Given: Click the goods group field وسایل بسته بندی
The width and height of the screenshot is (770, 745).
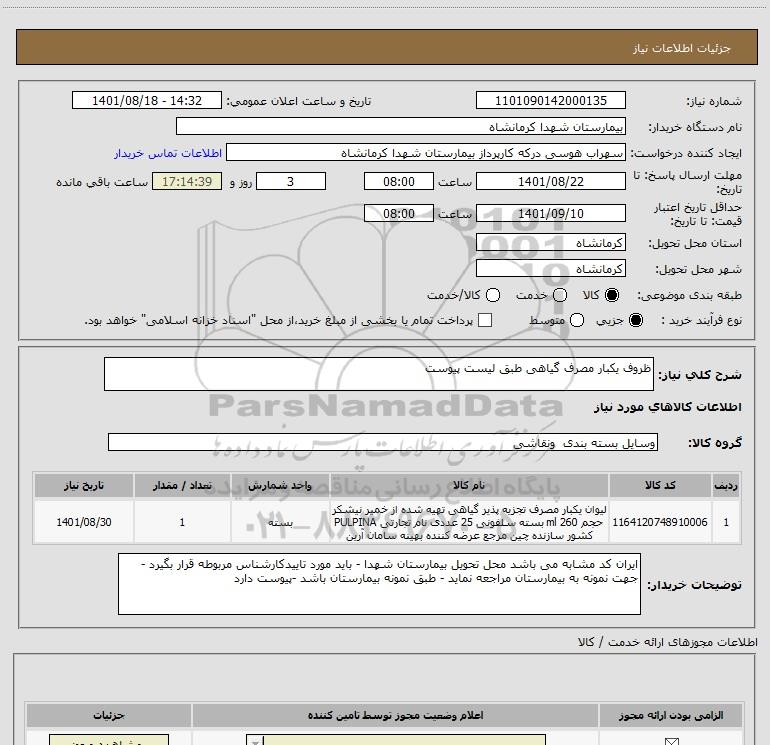Looking at the screenshot, I should point(383,442).
